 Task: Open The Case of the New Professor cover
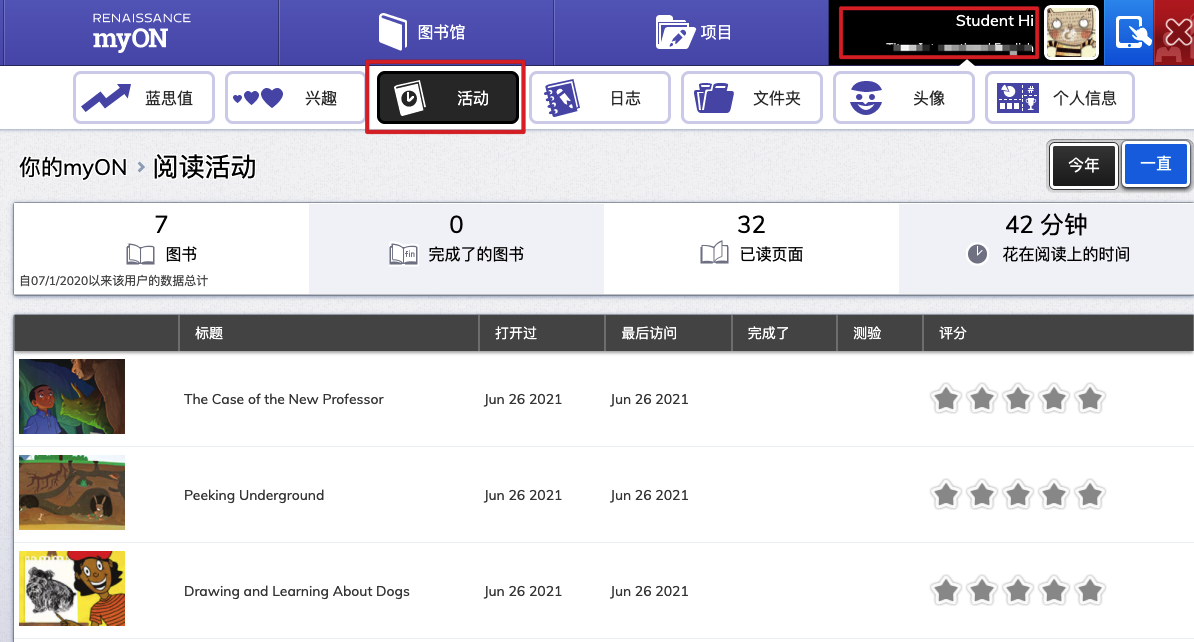(x=72, y=397)
